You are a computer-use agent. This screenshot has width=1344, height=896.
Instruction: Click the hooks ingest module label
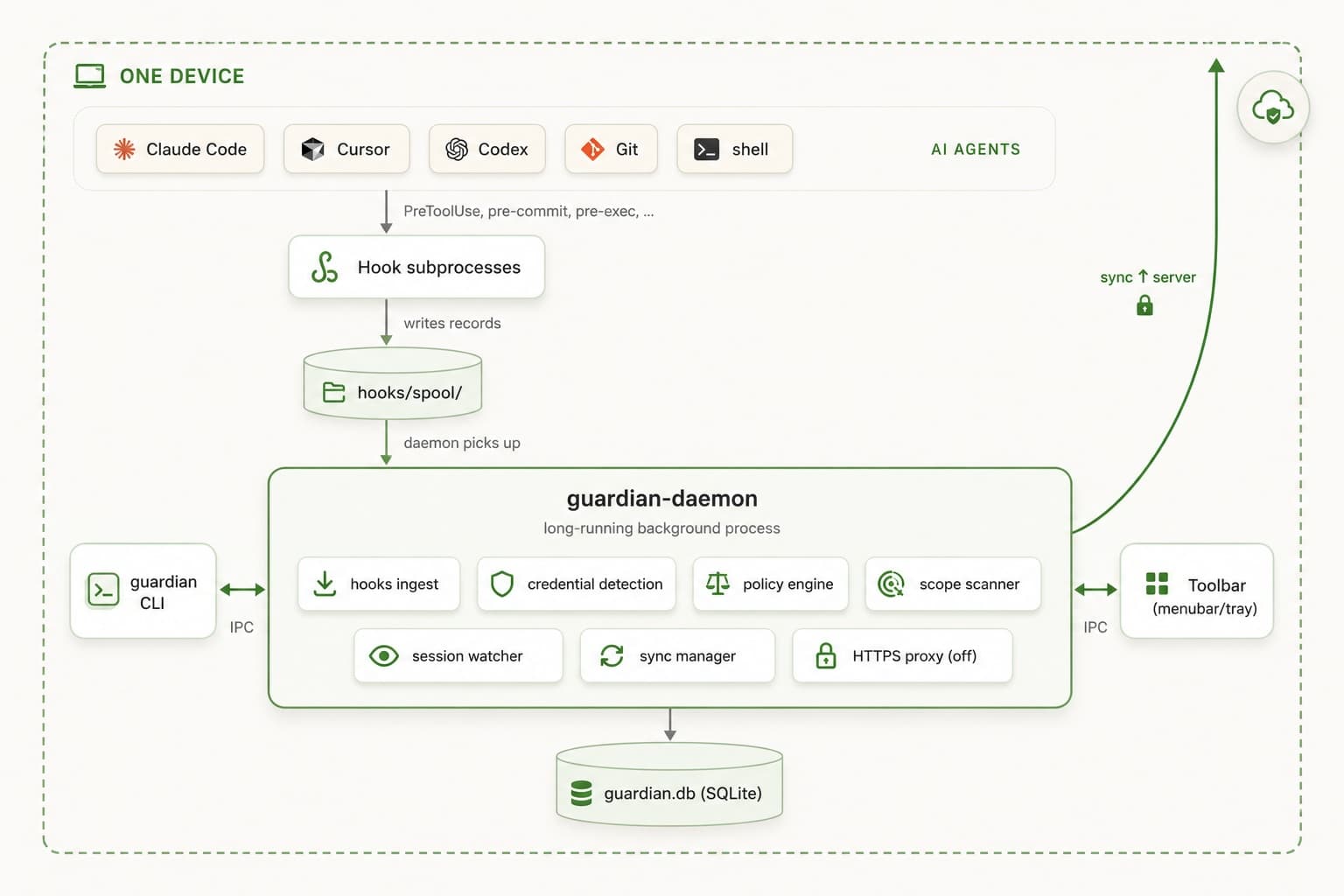[394, 584]
